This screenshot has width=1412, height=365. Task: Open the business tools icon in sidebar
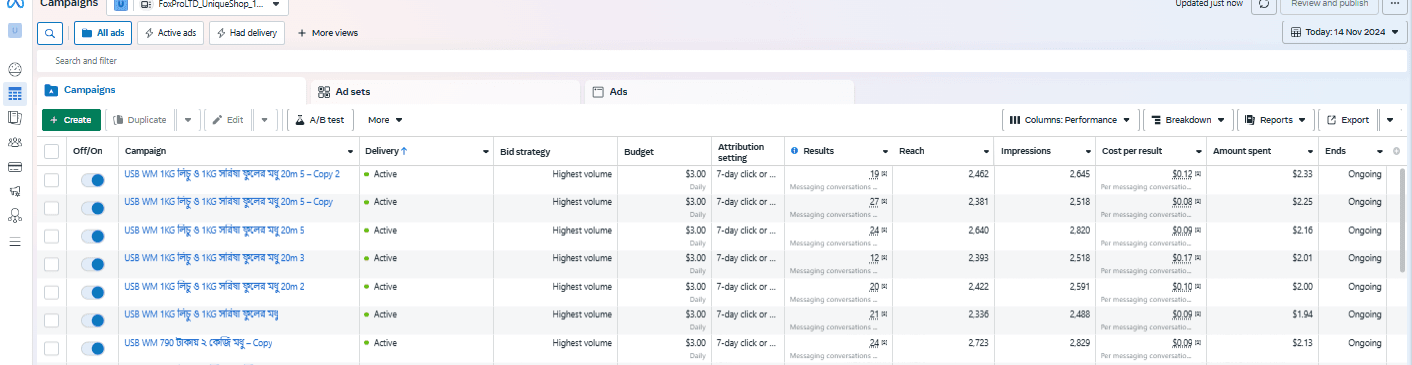(14, 215)
